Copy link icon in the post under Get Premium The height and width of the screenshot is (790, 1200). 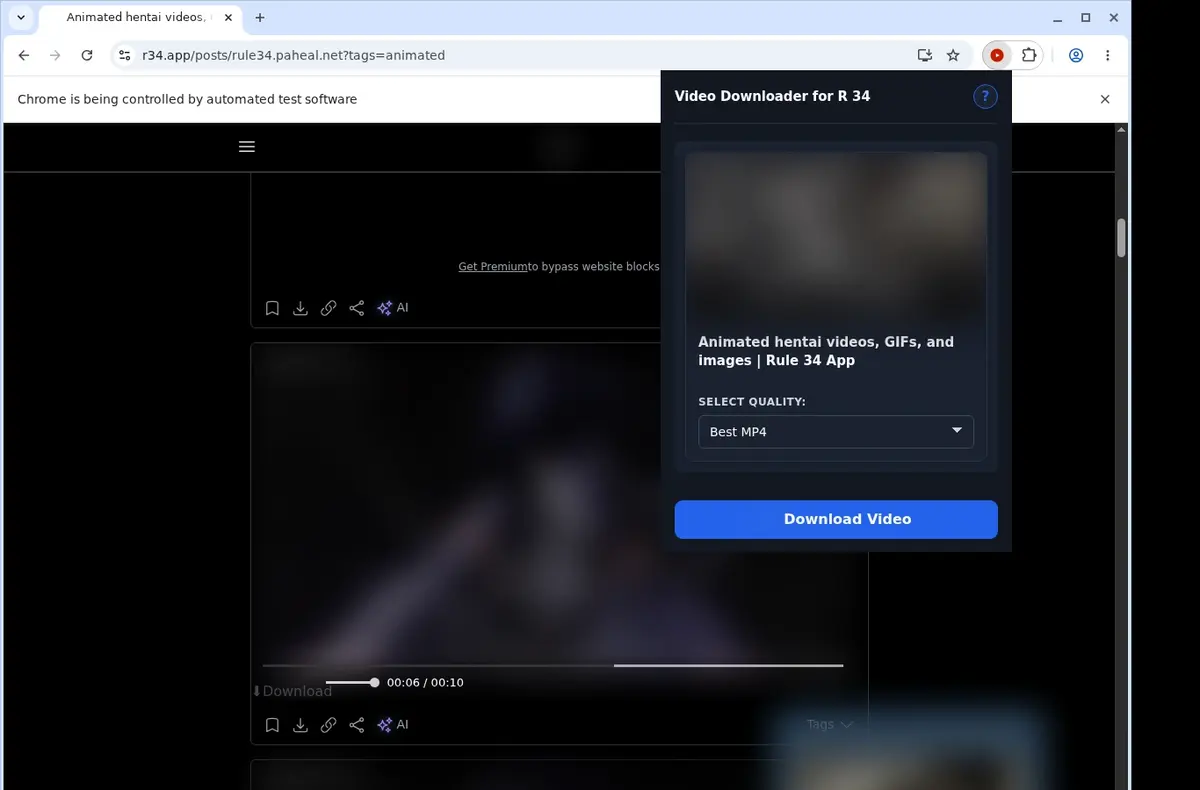pyautogui.click(x=328, y=308)
